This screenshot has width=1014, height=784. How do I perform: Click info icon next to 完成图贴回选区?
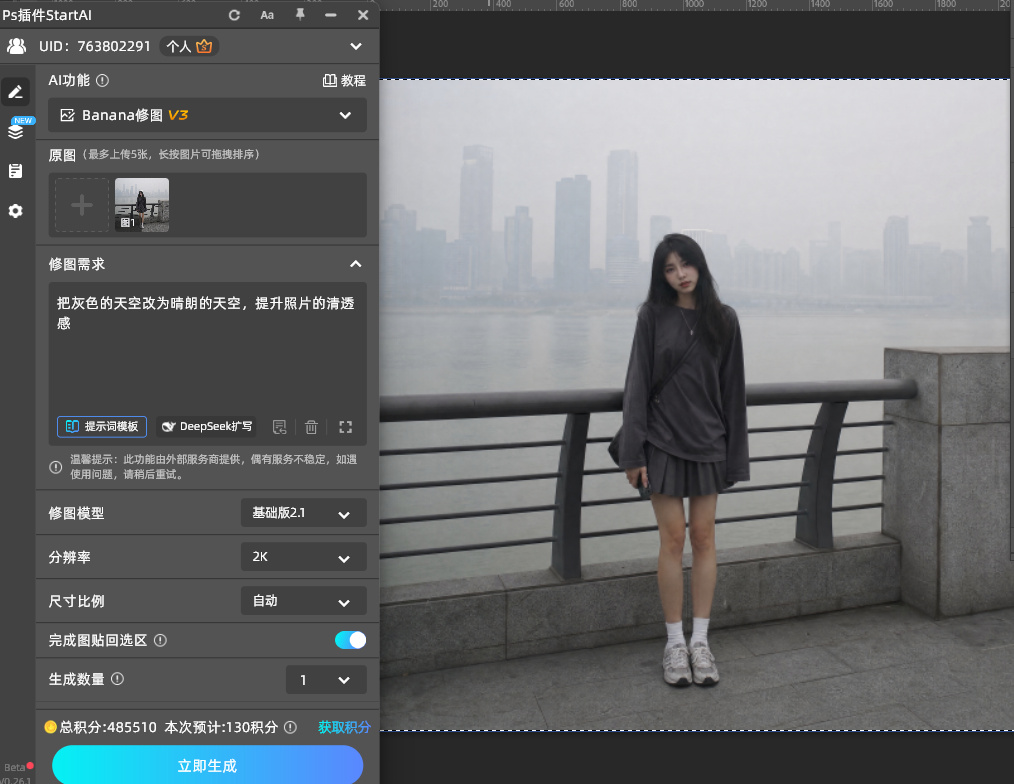[x=160, y=640]
